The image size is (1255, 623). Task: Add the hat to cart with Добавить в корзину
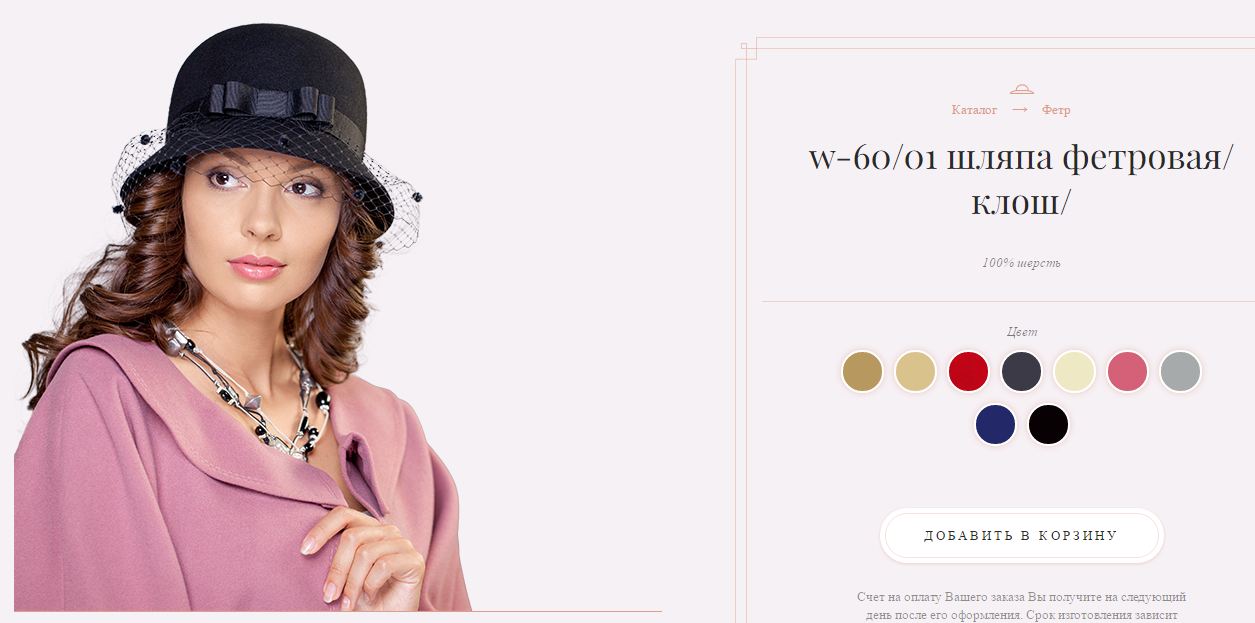click(1021, 535)
